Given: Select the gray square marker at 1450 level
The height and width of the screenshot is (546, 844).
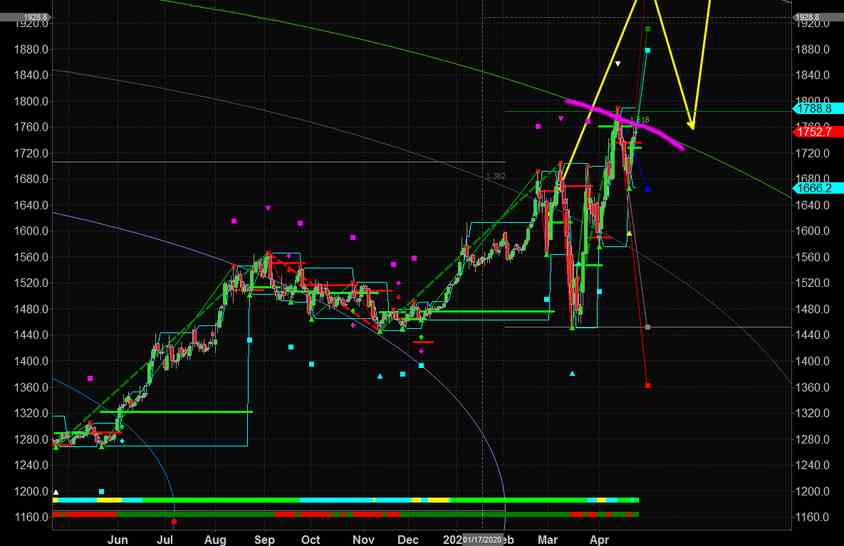Looking at the screenshot, I should [x=648, y=327].
